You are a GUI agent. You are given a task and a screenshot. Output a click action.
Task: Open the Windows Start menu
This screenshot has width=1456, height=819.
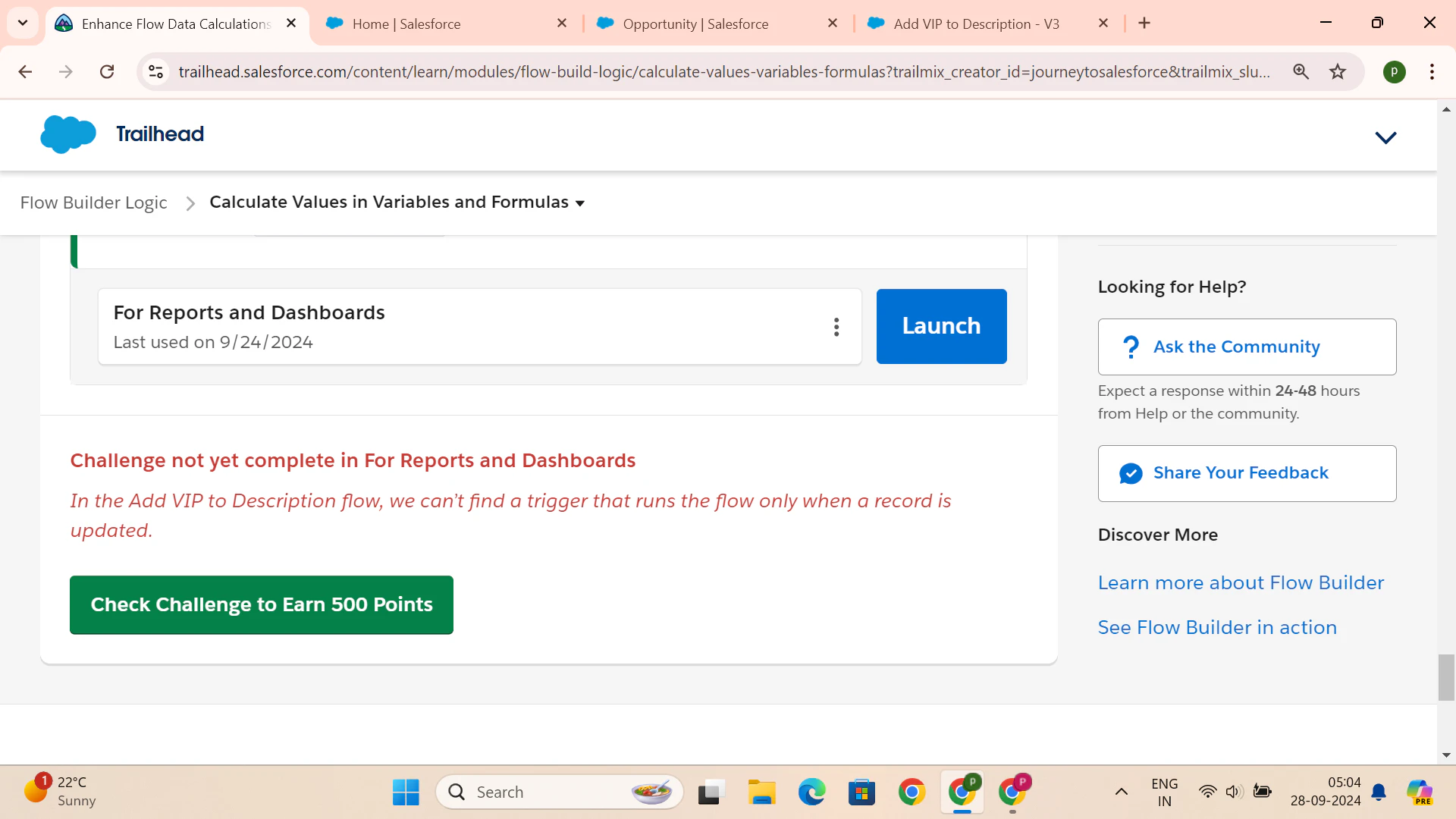click(406, 792)
